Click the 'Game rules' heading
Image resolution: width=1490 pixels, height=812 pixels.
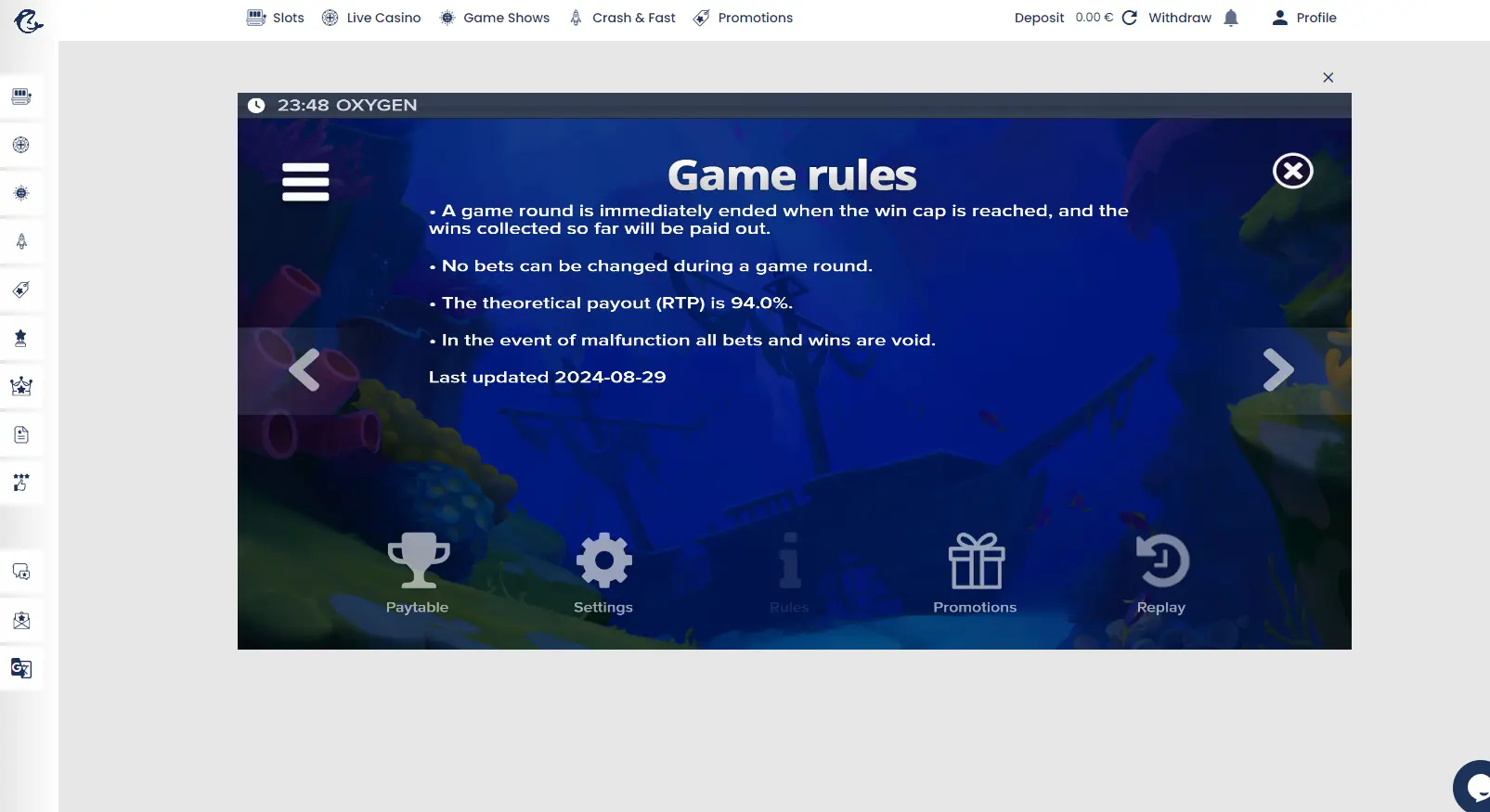pyautogui.click(x=792, y=174)
